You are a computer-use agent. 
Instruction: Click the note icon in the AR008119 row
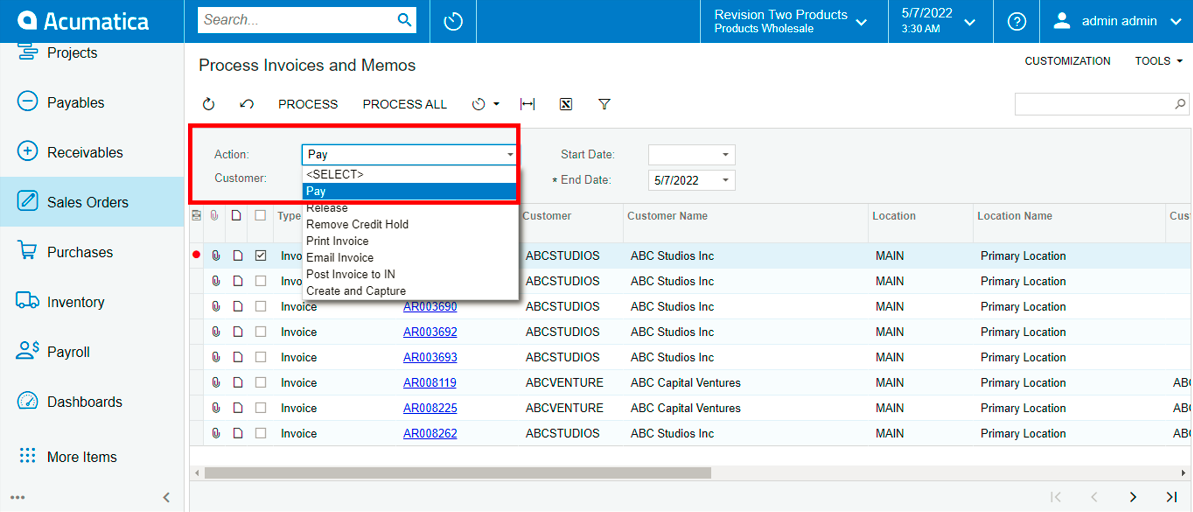click(237, 382)
